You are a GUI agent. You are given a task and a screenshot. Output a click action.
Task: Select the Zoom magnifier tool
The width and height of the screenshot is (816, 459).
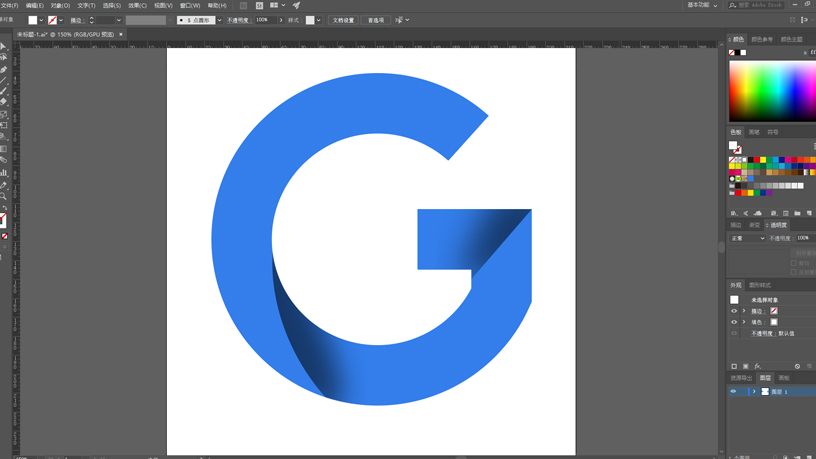tap(3, 196)
